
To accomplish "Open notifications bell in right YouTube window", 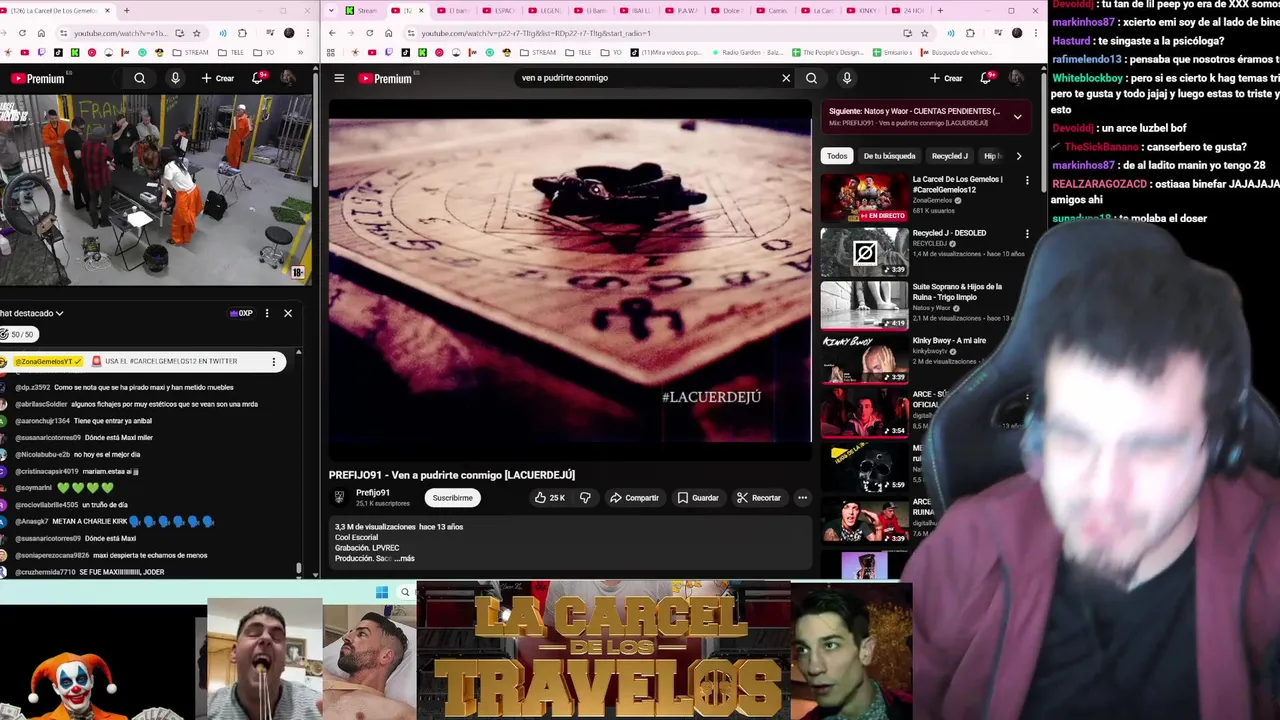I will pos(986,78).
